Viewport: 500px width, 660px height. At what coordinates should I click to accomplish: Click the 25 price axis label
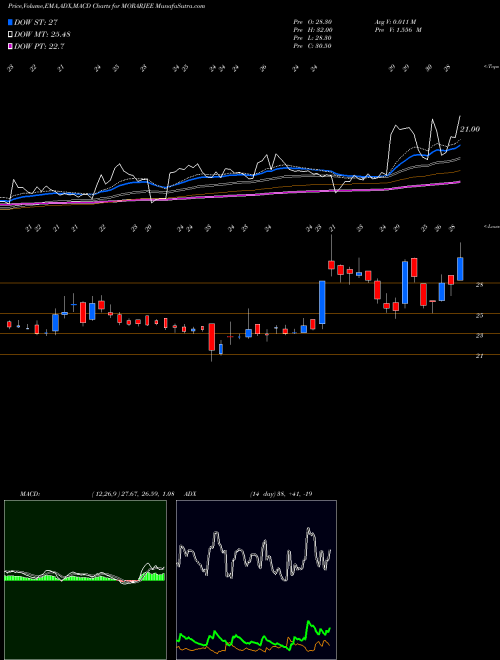pos(479,315)
